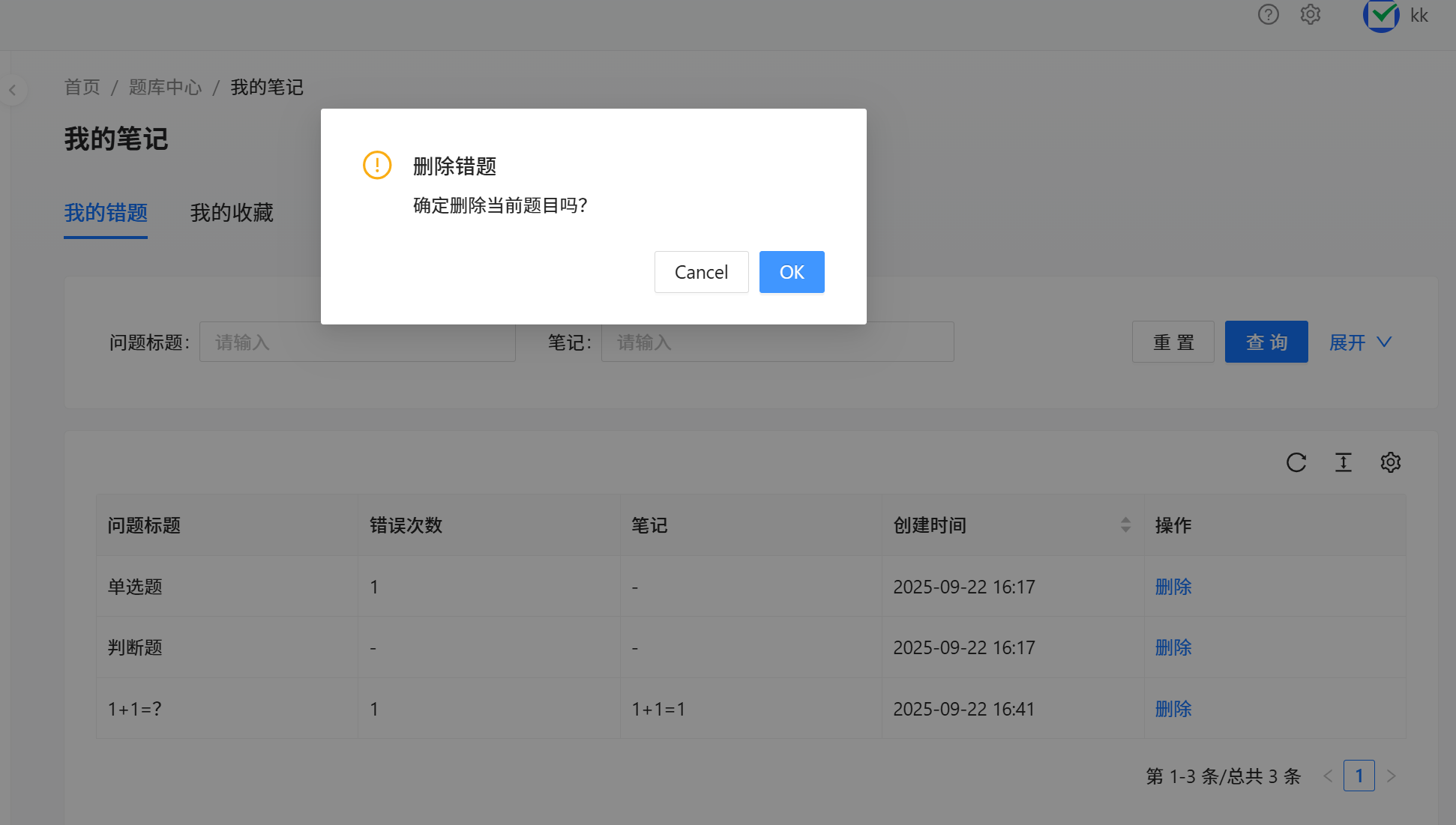This screenshot has width=1456, height=825.
Task: Open table column settings gear
Action: tap(1391, 462)
